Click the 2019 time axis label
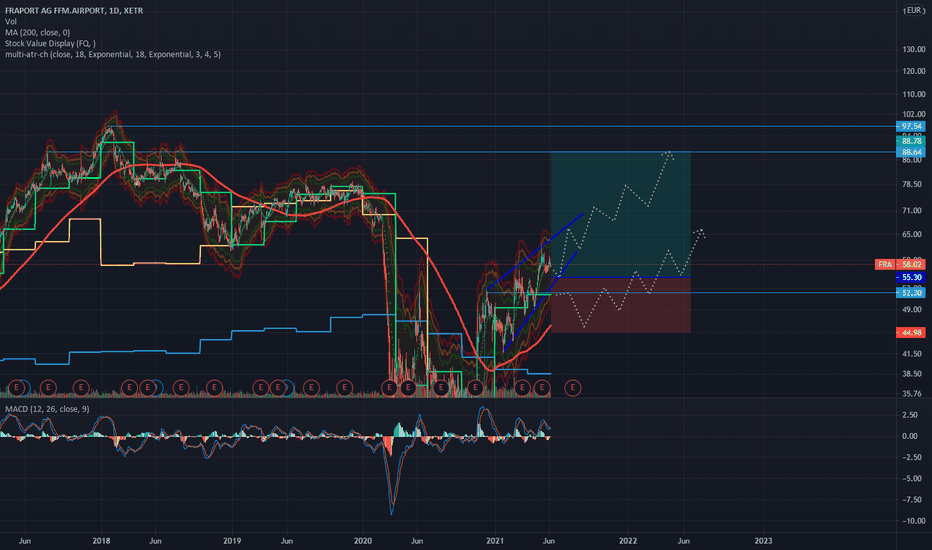 (232, 541)
